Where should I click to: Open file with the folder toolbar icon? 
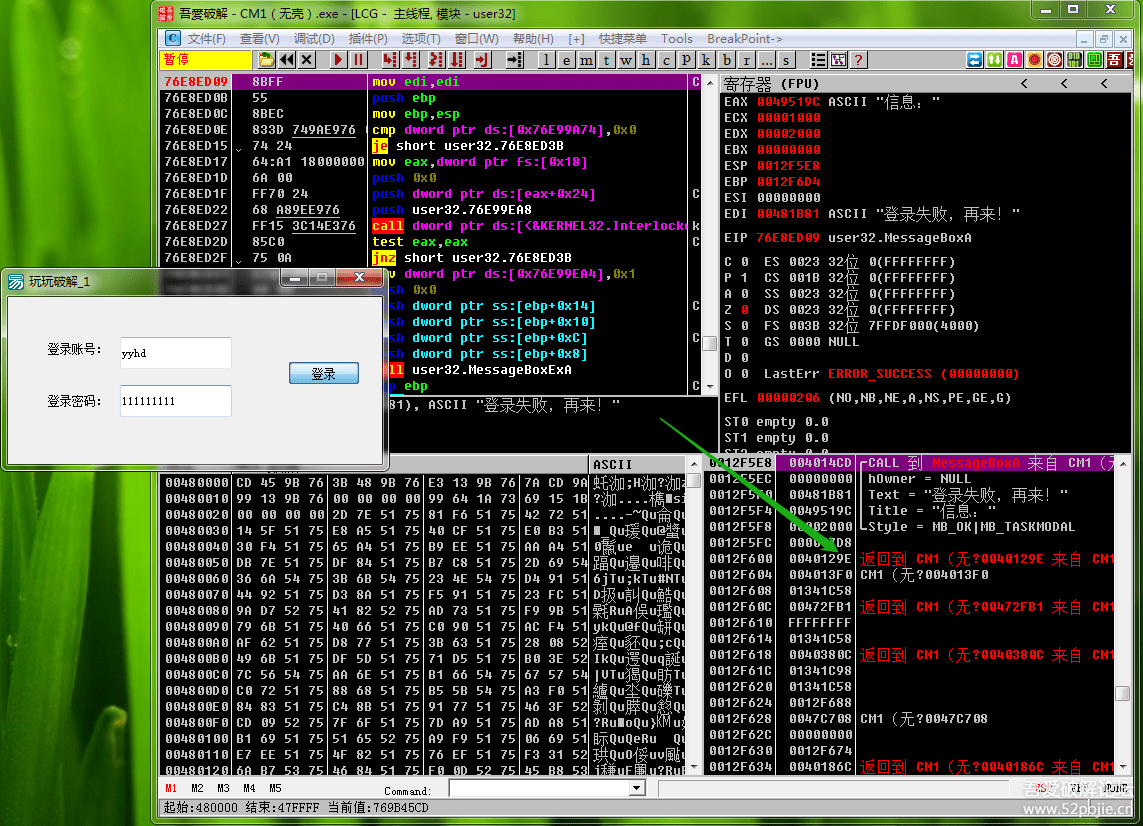point(266,60)
